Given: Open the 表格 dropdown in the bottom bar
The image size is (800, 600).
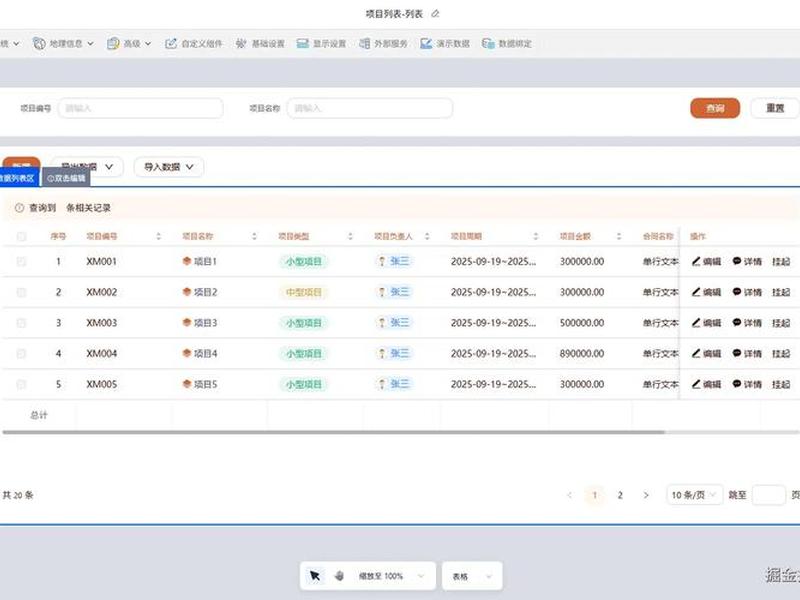Looking at the screenshot, I should point(472,576).
